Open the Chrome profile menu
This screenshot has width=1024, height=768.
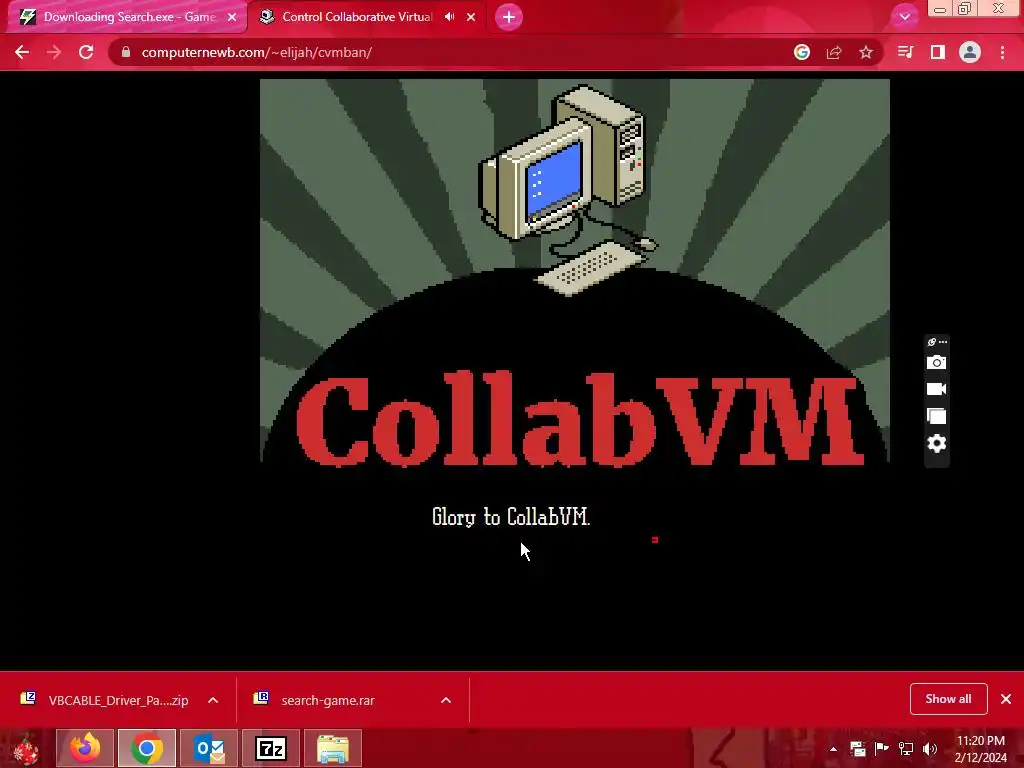(x=970, y=52)
